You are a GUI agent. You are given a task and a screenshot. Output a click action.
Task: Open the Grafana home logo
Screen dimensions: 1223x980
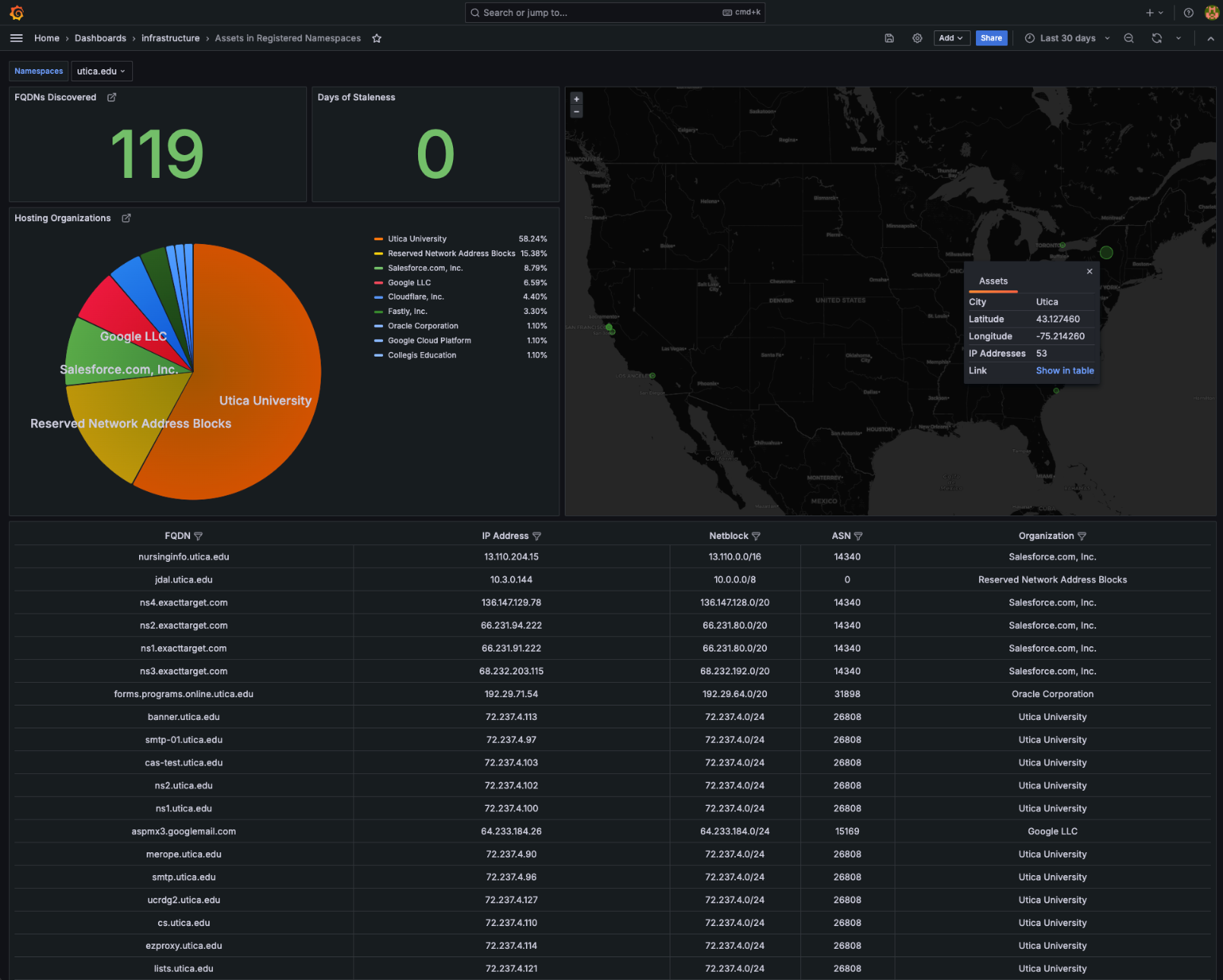(17, 13)
